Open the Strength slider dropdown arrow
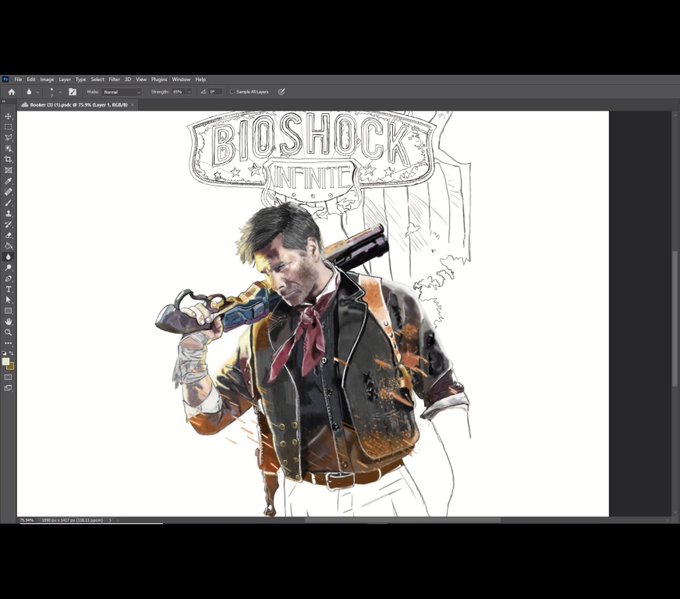Screen dimensions: 680x599 189,92
